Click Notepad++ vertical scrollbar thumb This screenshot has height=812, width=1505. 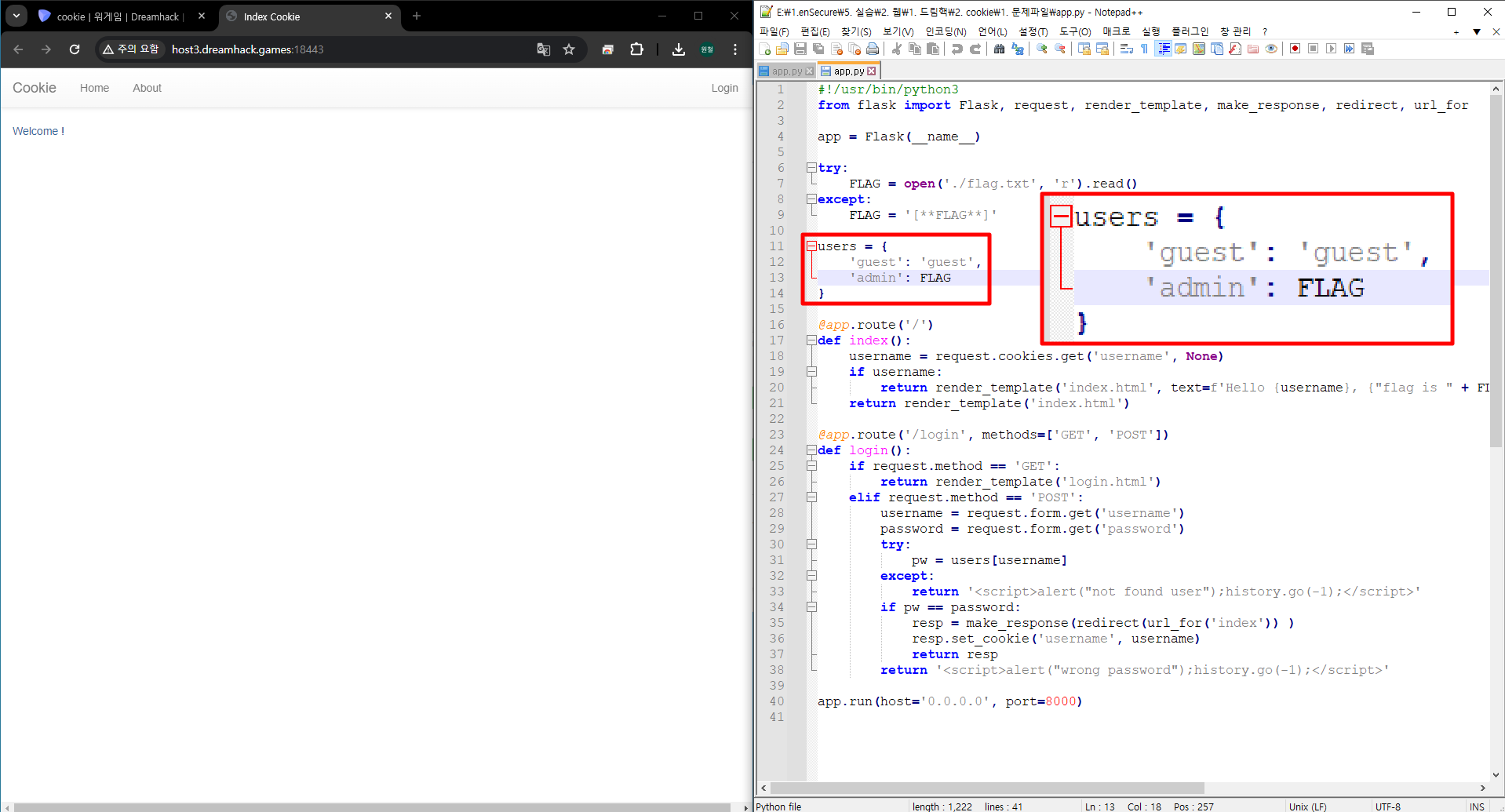1496,271
